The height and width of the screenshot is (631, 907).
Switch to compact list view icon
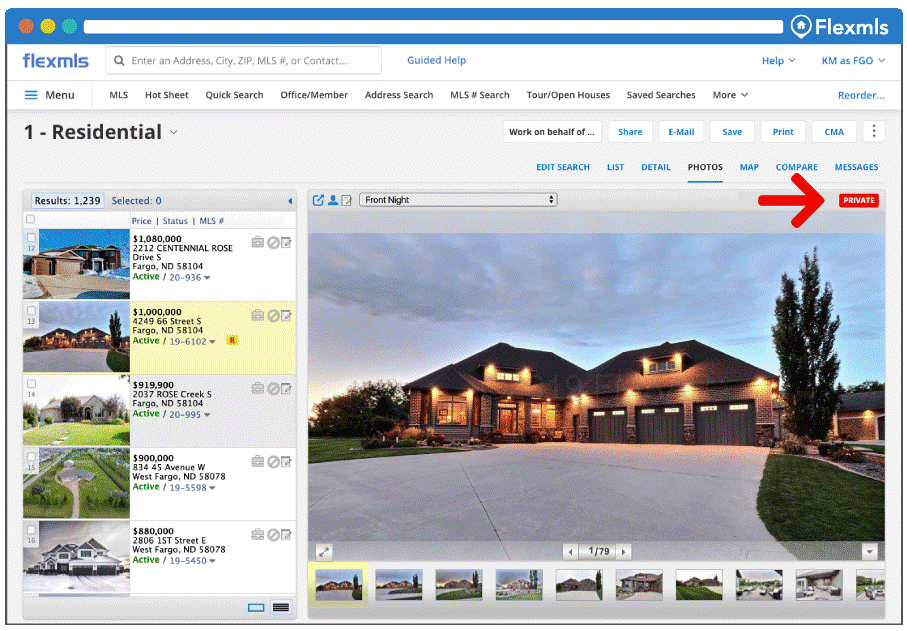(x=281, y=607)
